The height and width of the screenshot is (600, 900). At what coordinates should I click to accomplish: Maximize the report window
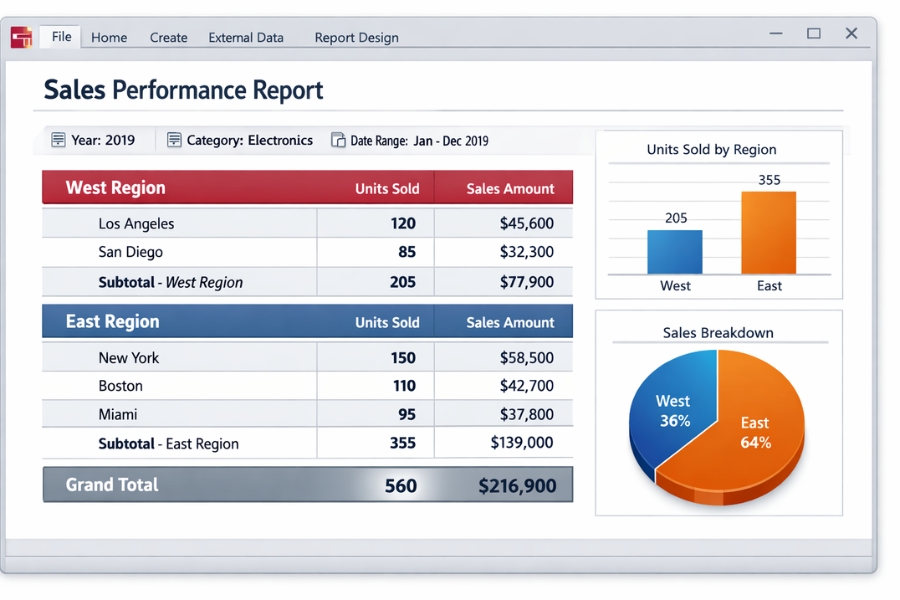tap(813, 33)
